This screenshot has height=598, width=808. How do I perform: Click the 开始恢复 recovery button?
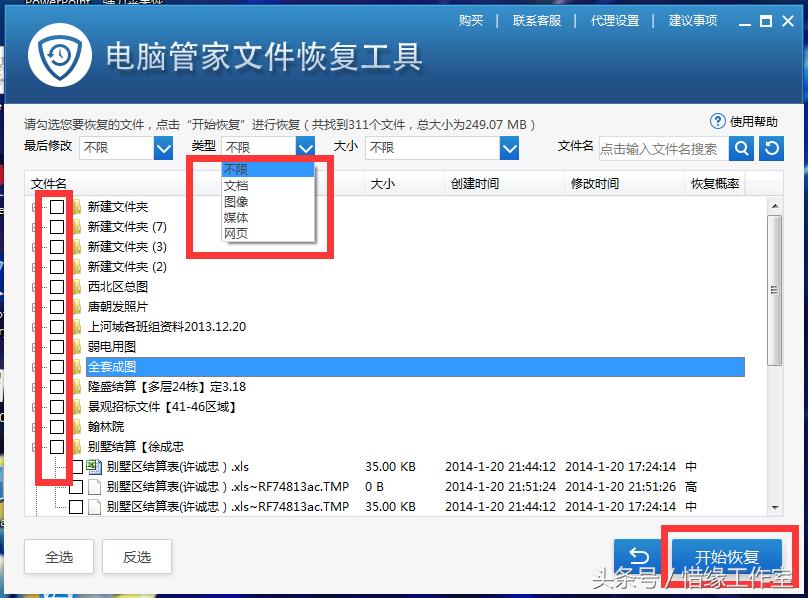tap(729, 556)
